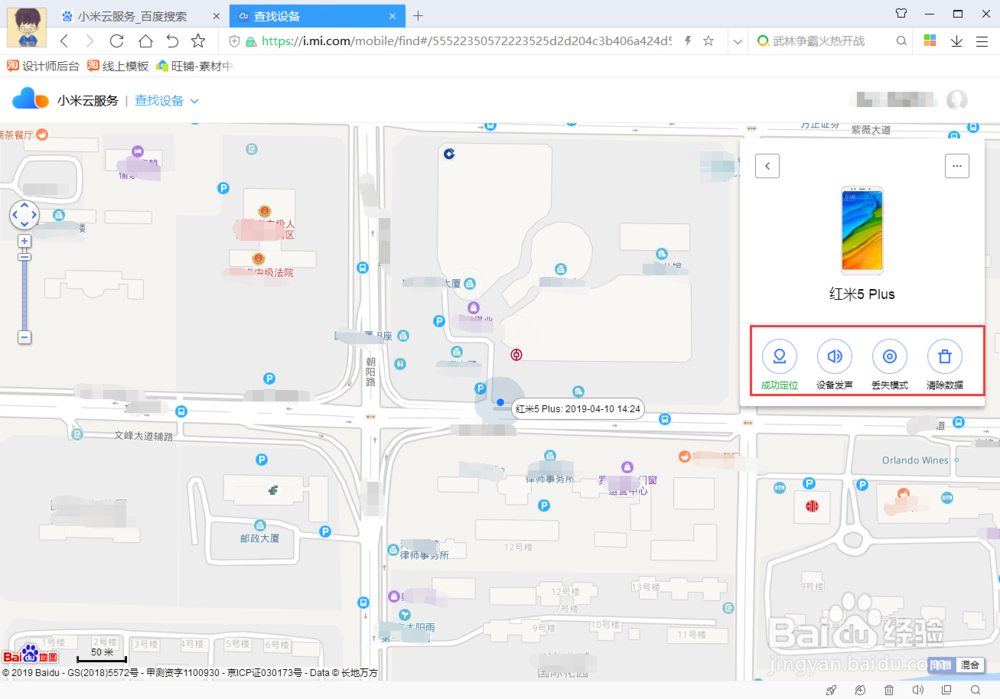Screen dimensions: 1000x699
Task: Switch to the satellite view toggle beside 混合
Action: click(x=941, y=665)
